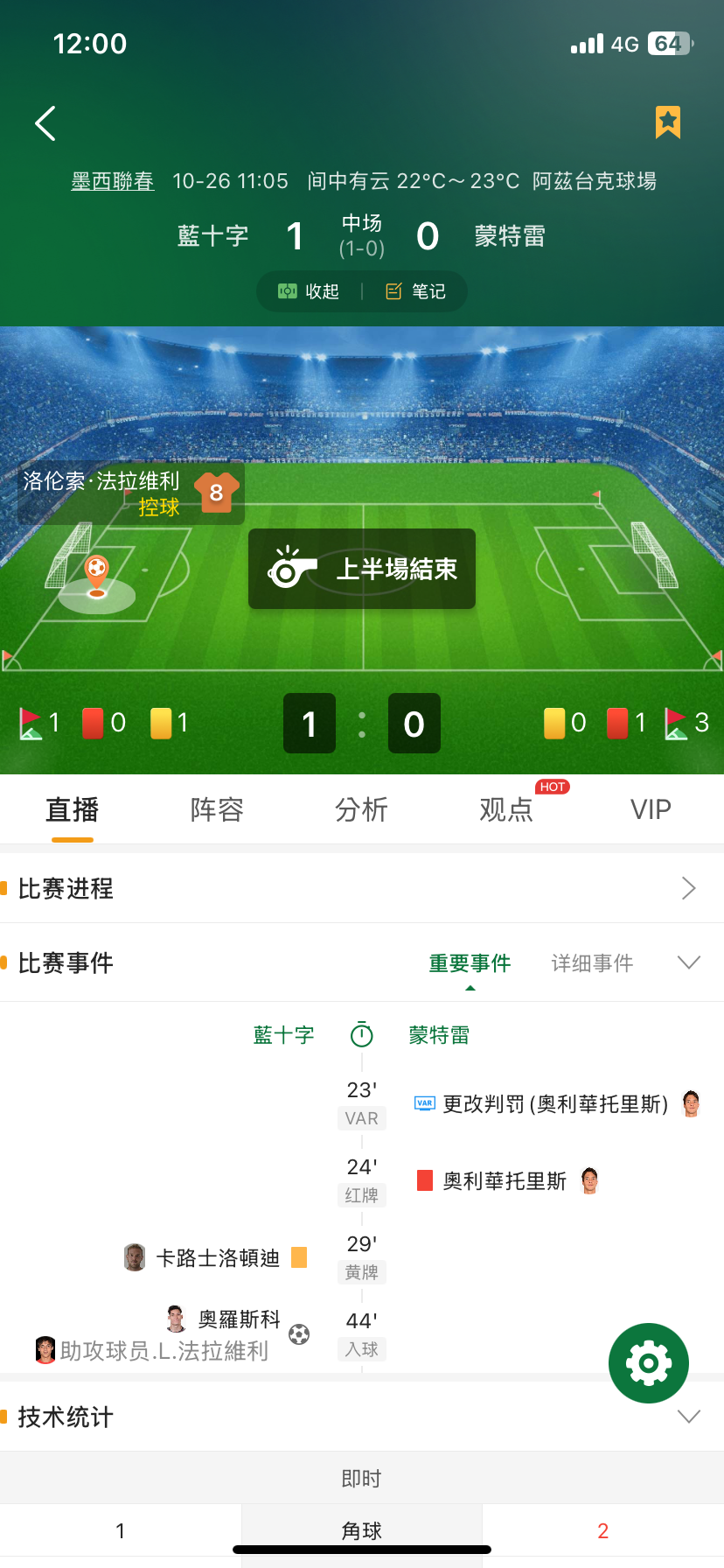Expand the 比赛进程 section

click(x=362, y=888)
